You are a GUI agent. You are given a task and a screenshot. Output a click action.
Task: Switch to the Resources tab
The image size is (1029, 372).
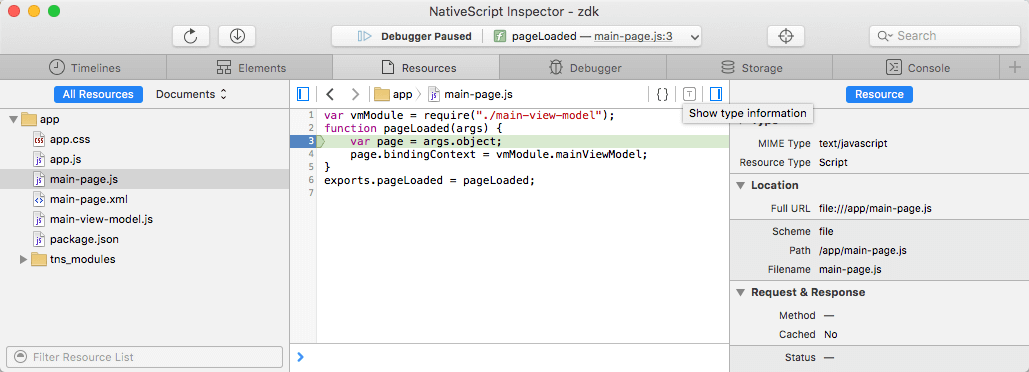[x=417, y=68]
